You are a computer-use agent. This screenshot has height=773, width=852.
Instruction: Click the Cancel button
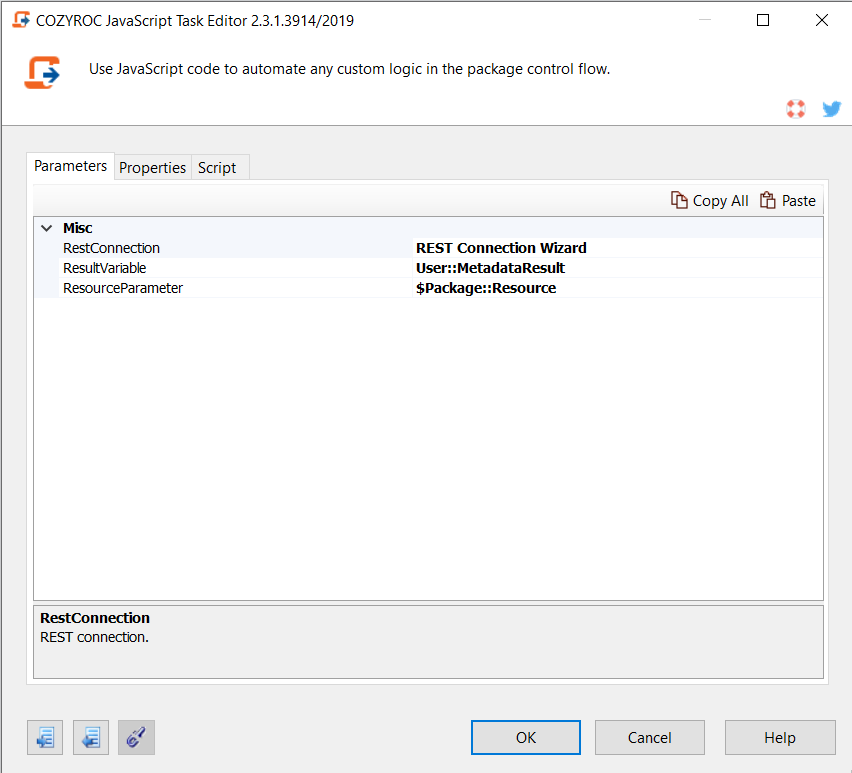pyautogui.click(x=649, y=738)
